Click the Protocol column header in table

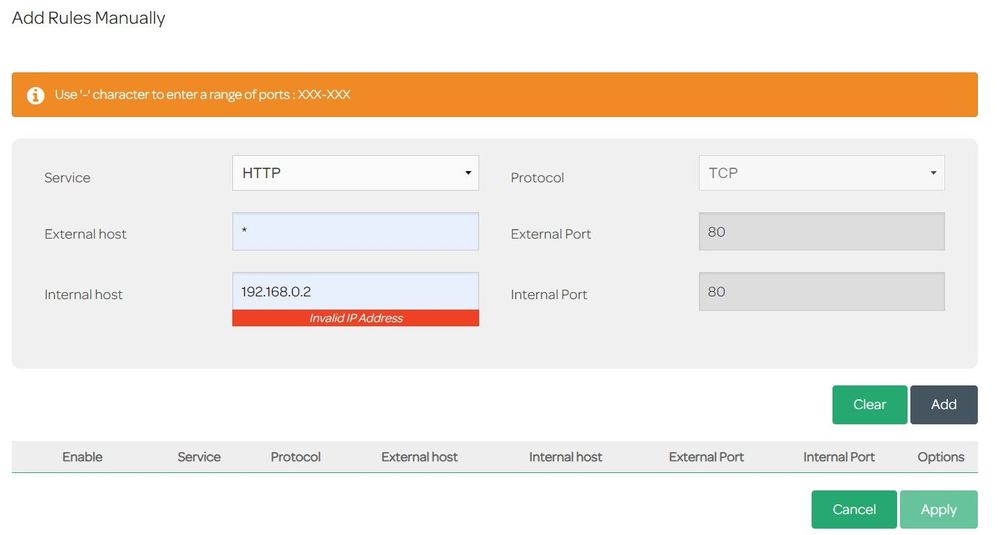click(296, 457)
